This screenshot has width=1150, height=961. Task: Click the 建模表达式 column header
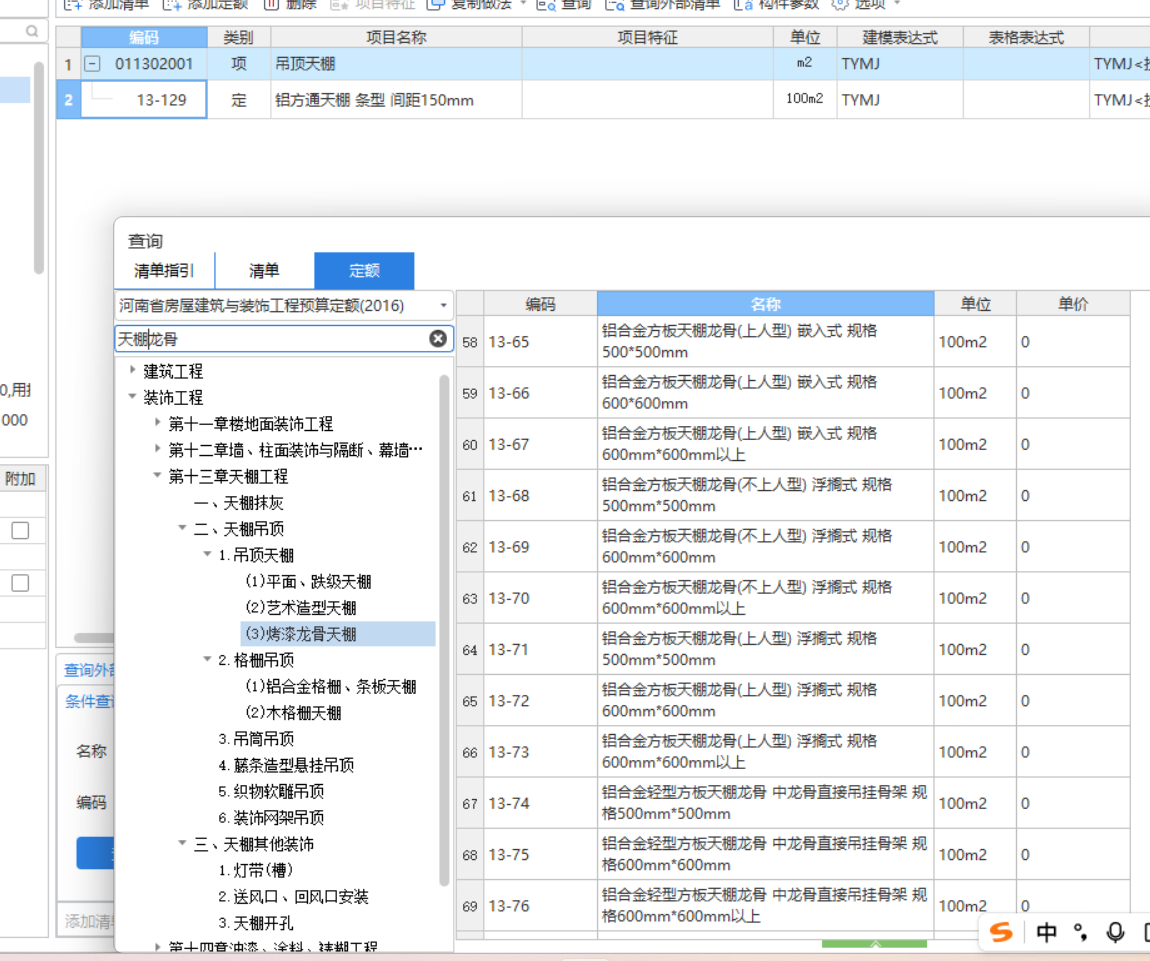coord(900,37)
